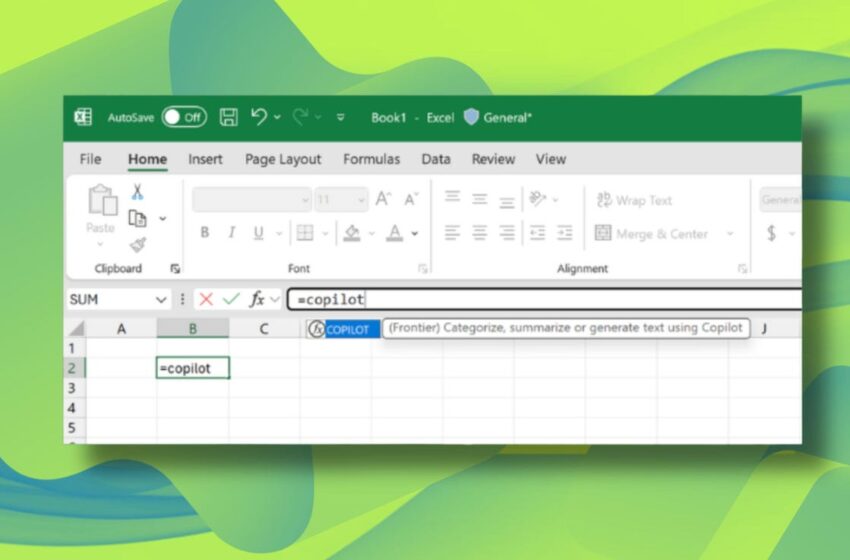Open font color picker arrow

(x=415, y=234)
